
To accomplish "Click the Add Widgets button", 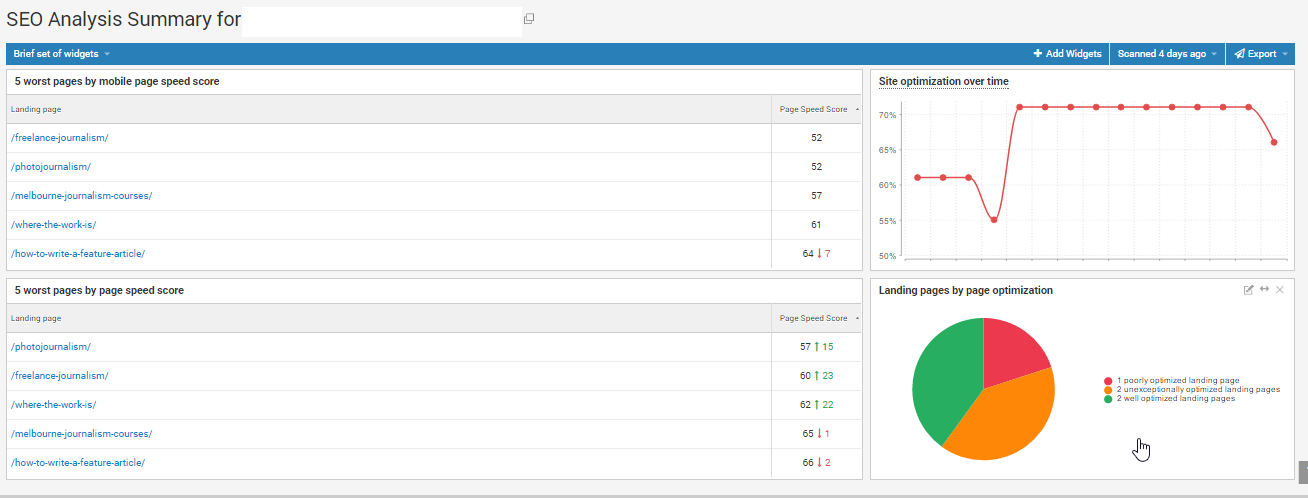I will (x=1067, y=54).
